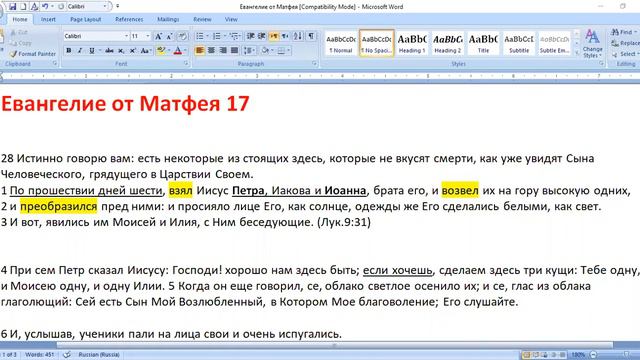Viewport: 640px width, 360px height.
Task: Expand the numbering list dropdown arrow
Action: [x=224, y=36]
